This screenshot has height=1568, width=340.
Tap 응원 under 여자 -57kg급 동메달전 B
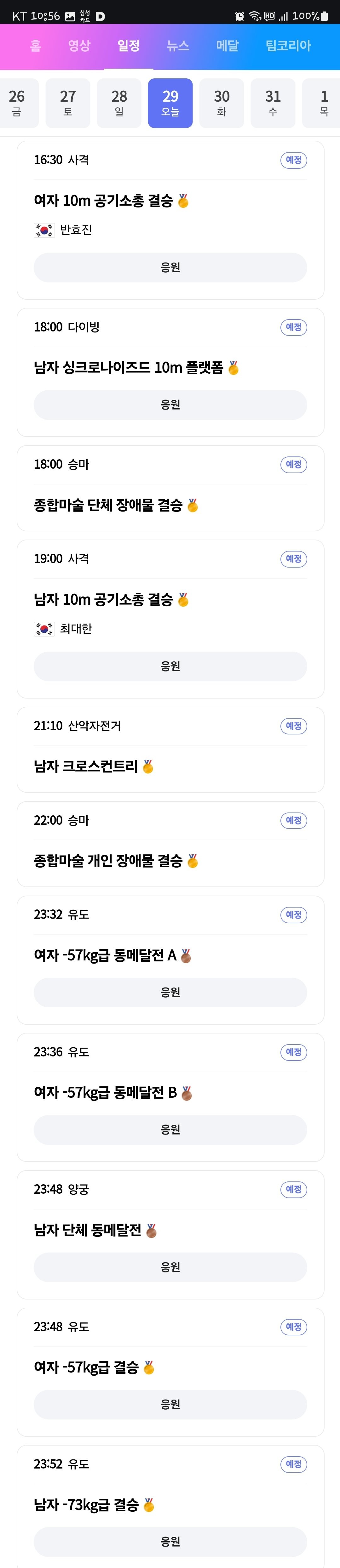(x=170, y=1130)
